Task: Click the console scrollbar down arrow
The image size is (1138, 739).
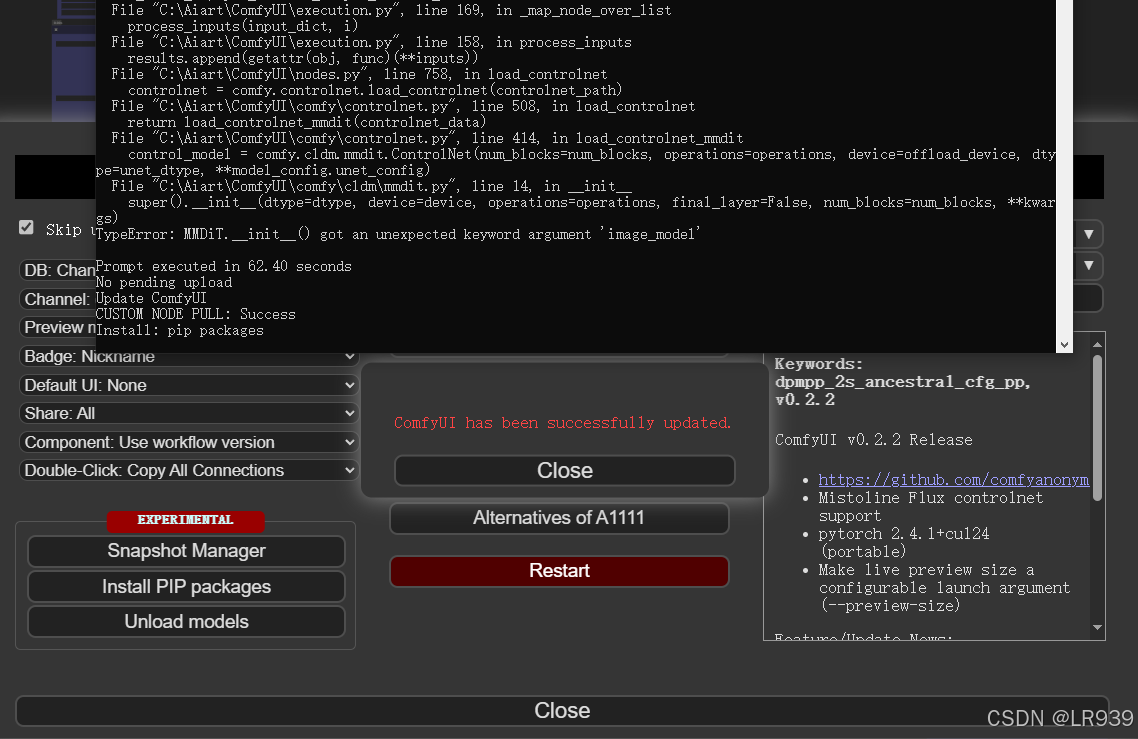Action: [x=1065, y=346]
